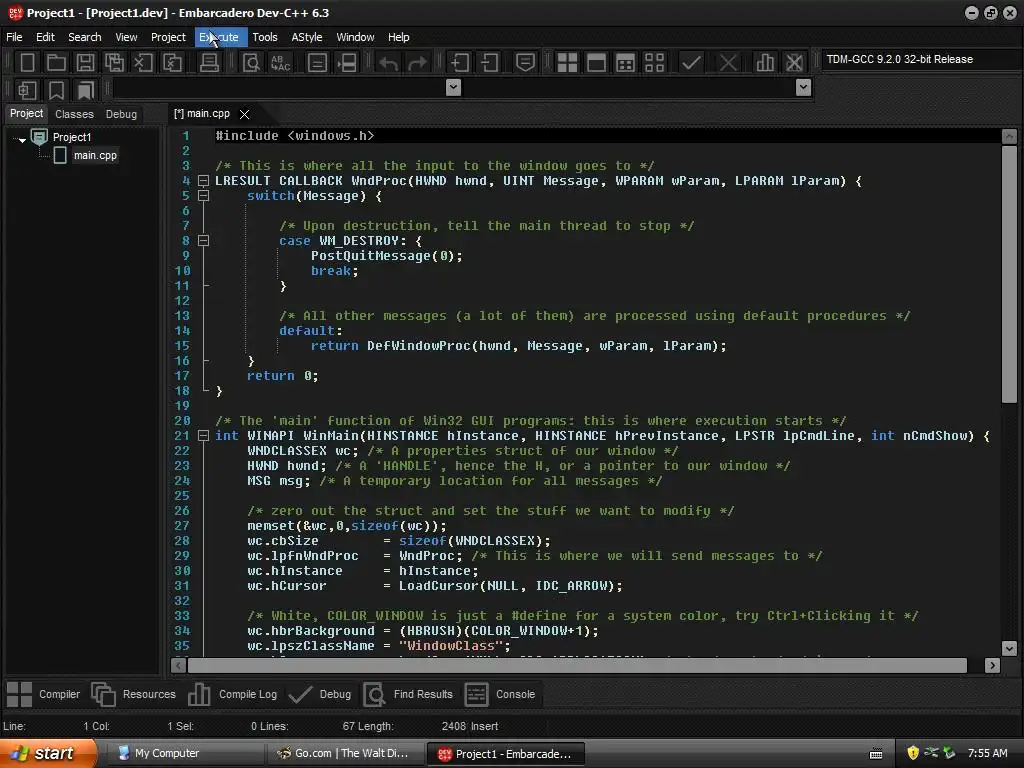Collapse the switch fold at line 5

(x=203, y=196)
